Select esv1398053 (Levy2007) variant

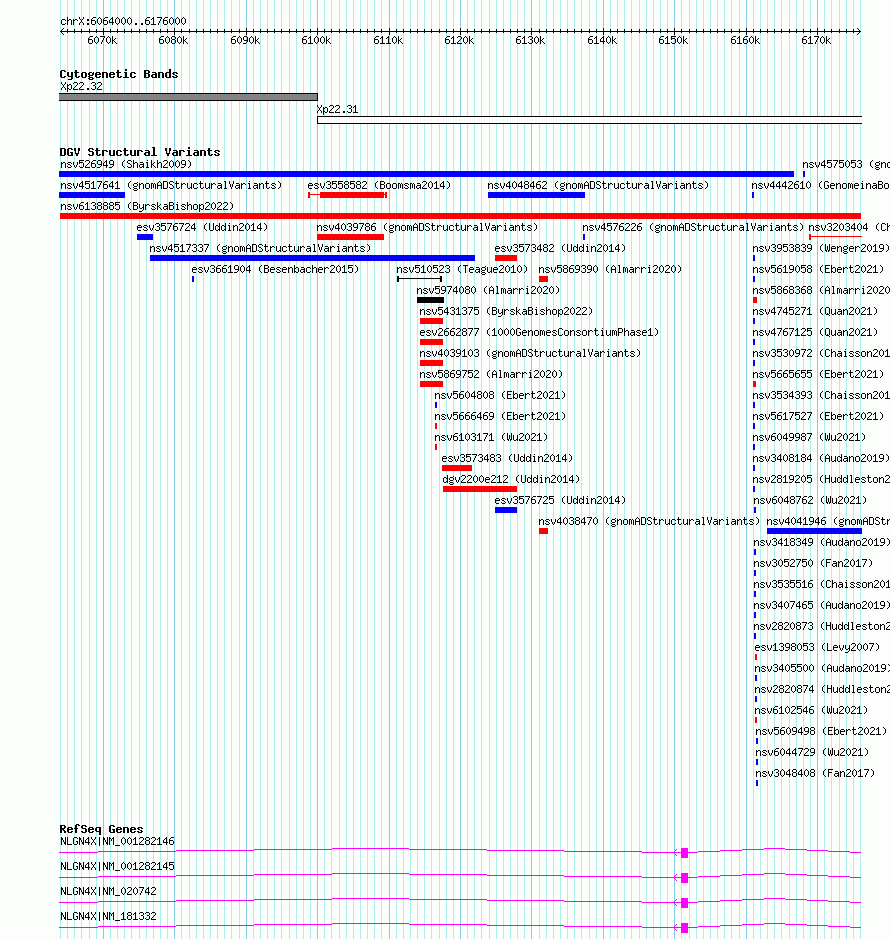coord(817,647)
